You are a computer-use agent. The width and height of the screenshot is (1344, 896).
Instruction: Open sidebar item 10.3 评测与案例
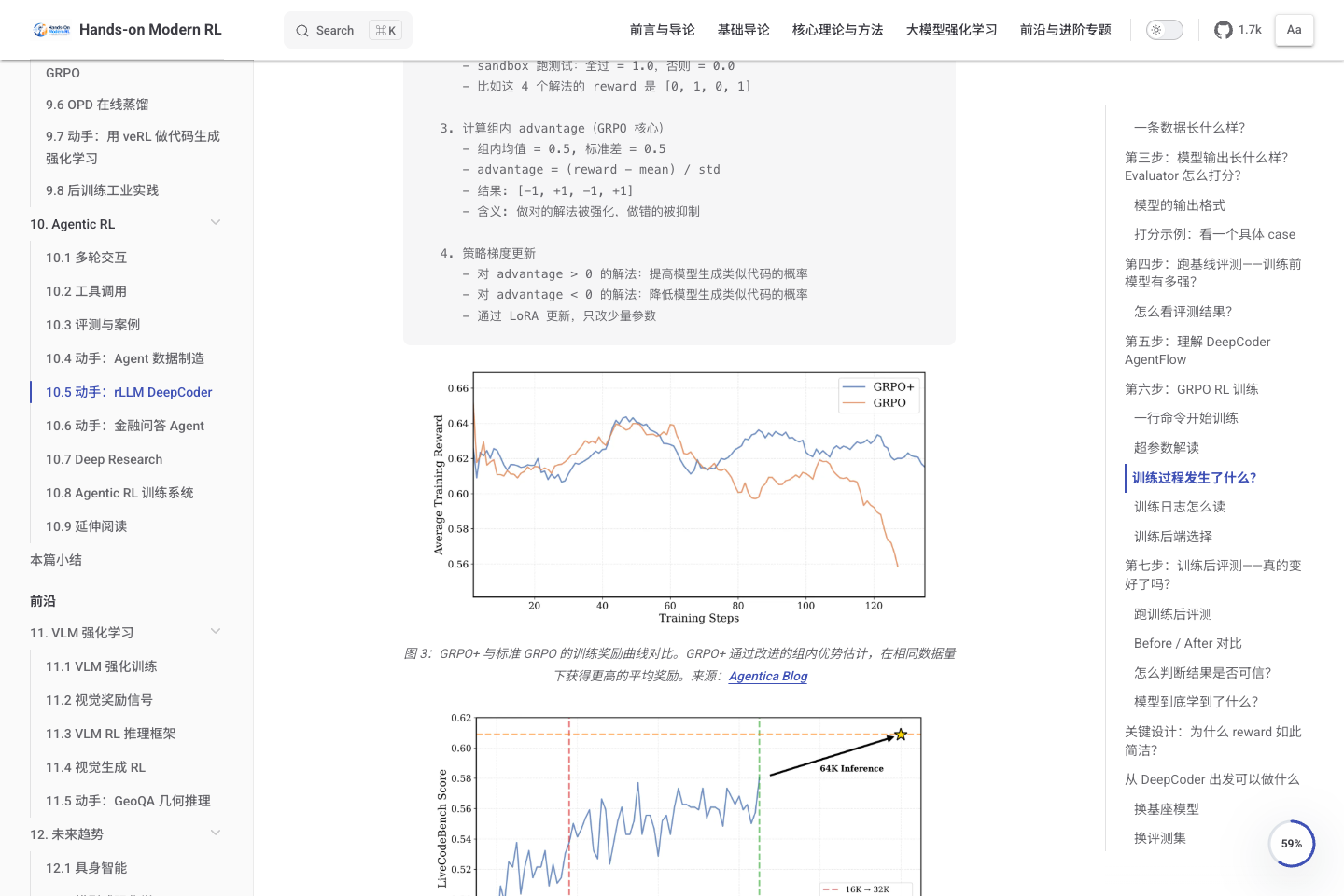tap(93, 325)
